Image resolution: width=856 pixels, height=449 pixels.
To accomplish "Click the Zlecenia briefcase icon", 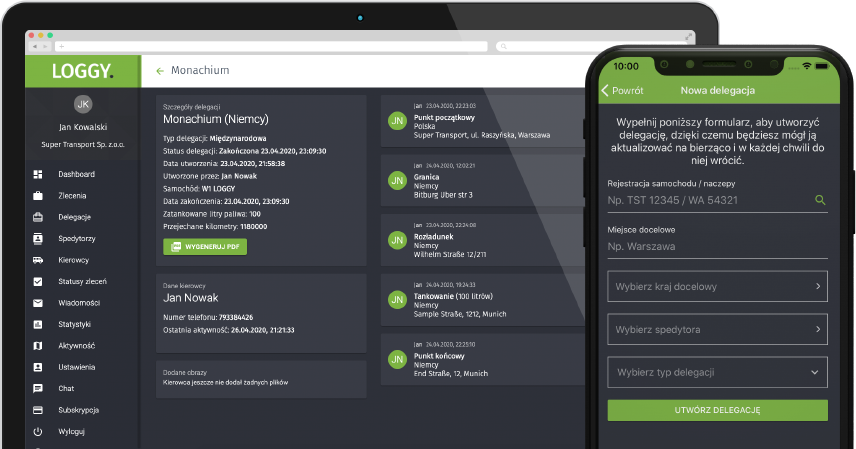I will (x=38, y=195).
